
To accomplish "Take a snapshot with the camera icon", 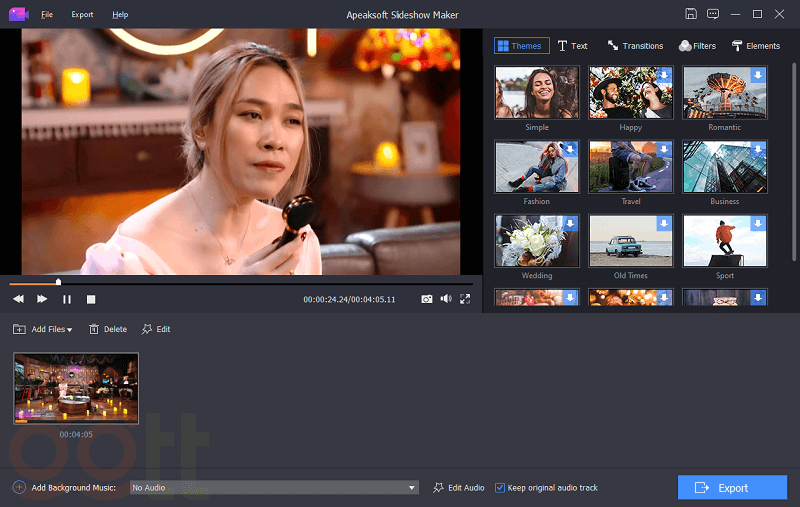I will [427, 299].
